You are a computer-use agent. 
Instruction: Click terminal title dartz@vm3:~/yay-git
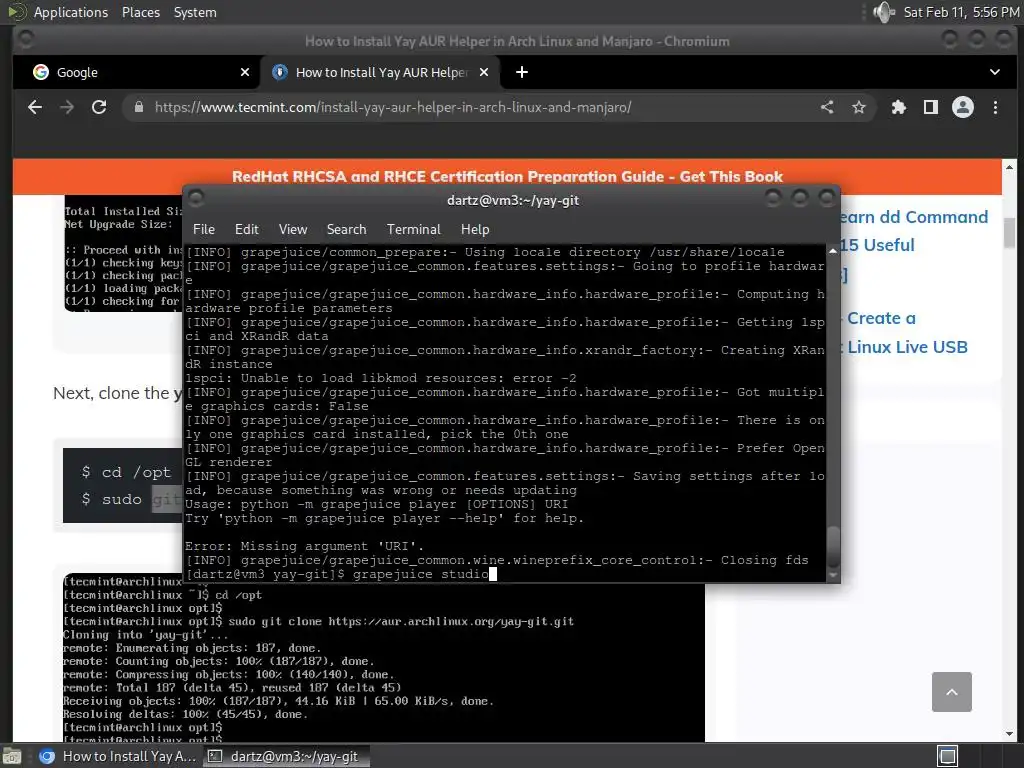pos(513,200)
